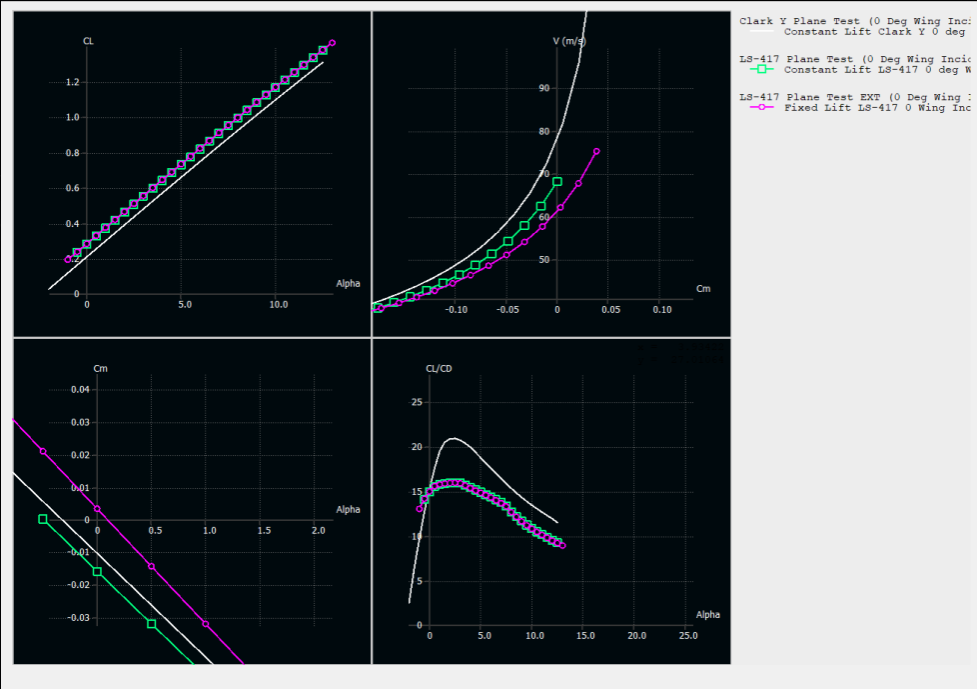Viewport: 977px width, 689px height.
Task: Click the first green square on the Cm-Alpha curve
Action: [x=42, y=519]
